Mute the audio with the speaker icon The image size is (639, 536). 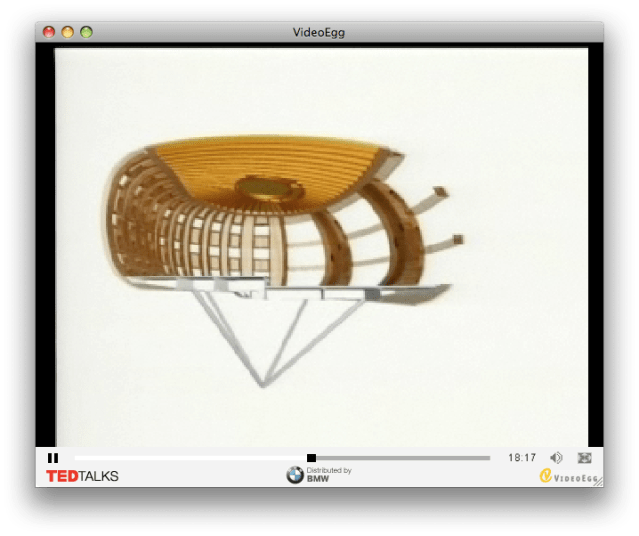point(556,458)
